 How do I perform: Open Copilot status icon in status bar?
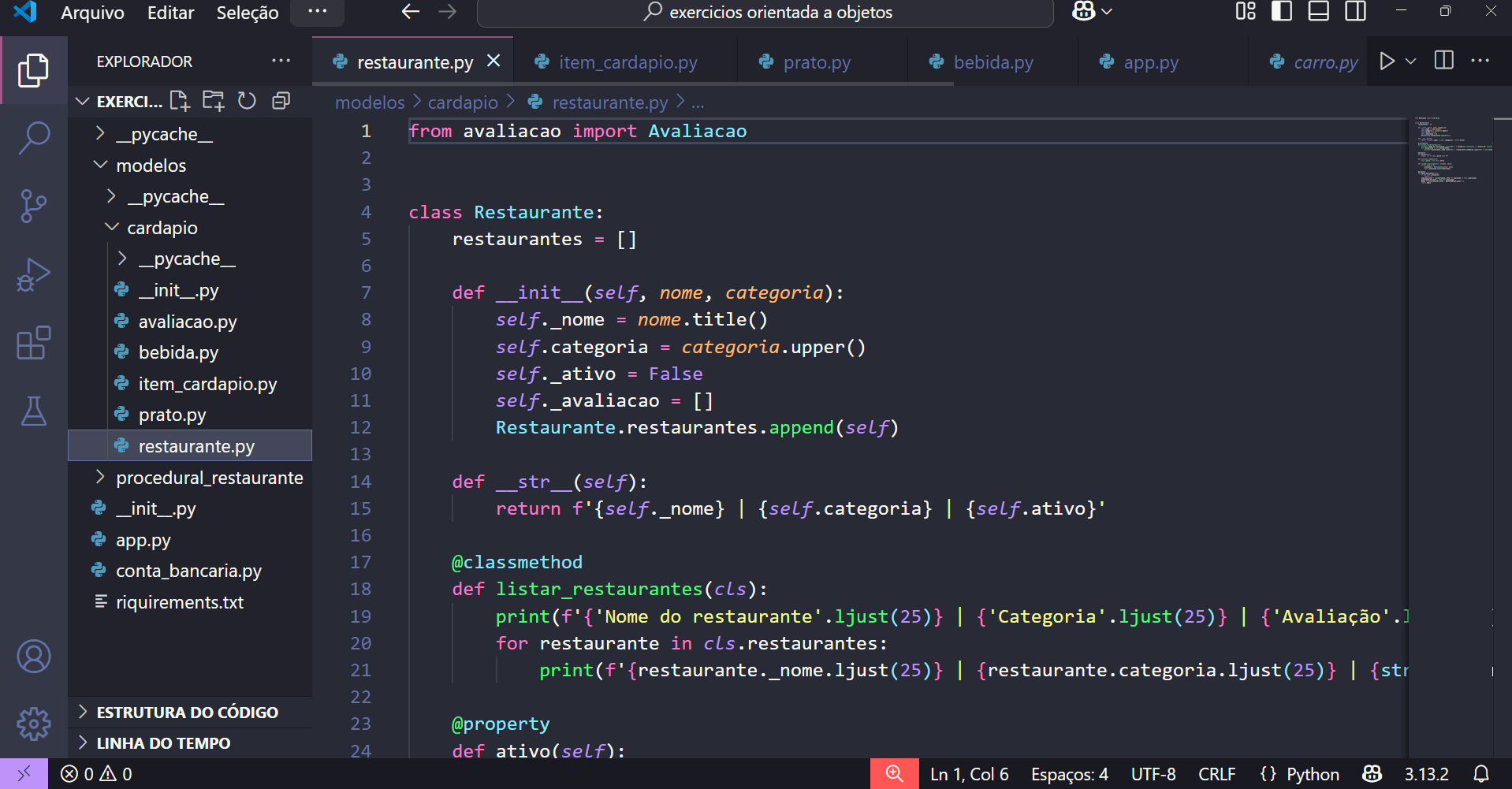(1372, 774)
